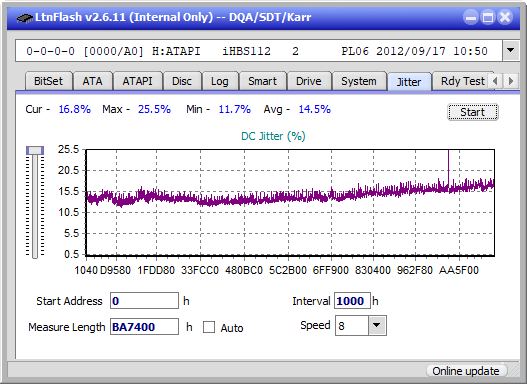The height and width of the screenshot is (384, 527).
Task: Click the x-axis label 5C2B00
Action: click(288, 270)
